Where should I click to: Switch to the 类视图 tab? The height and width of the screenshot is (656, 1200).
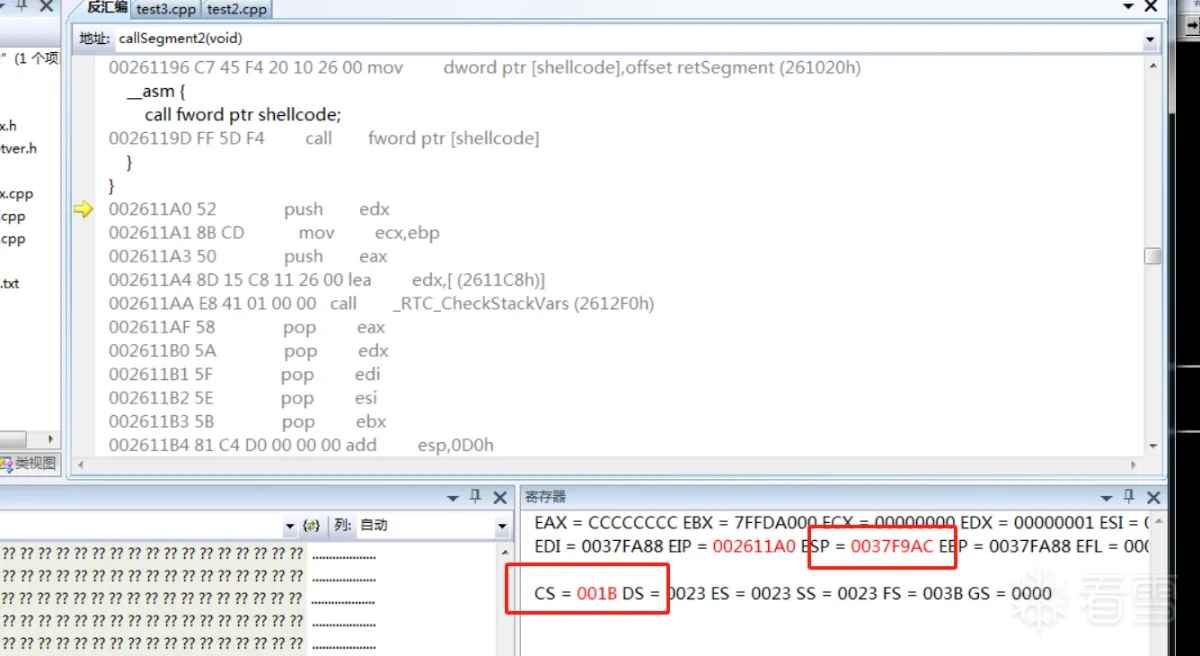(30, 464)
